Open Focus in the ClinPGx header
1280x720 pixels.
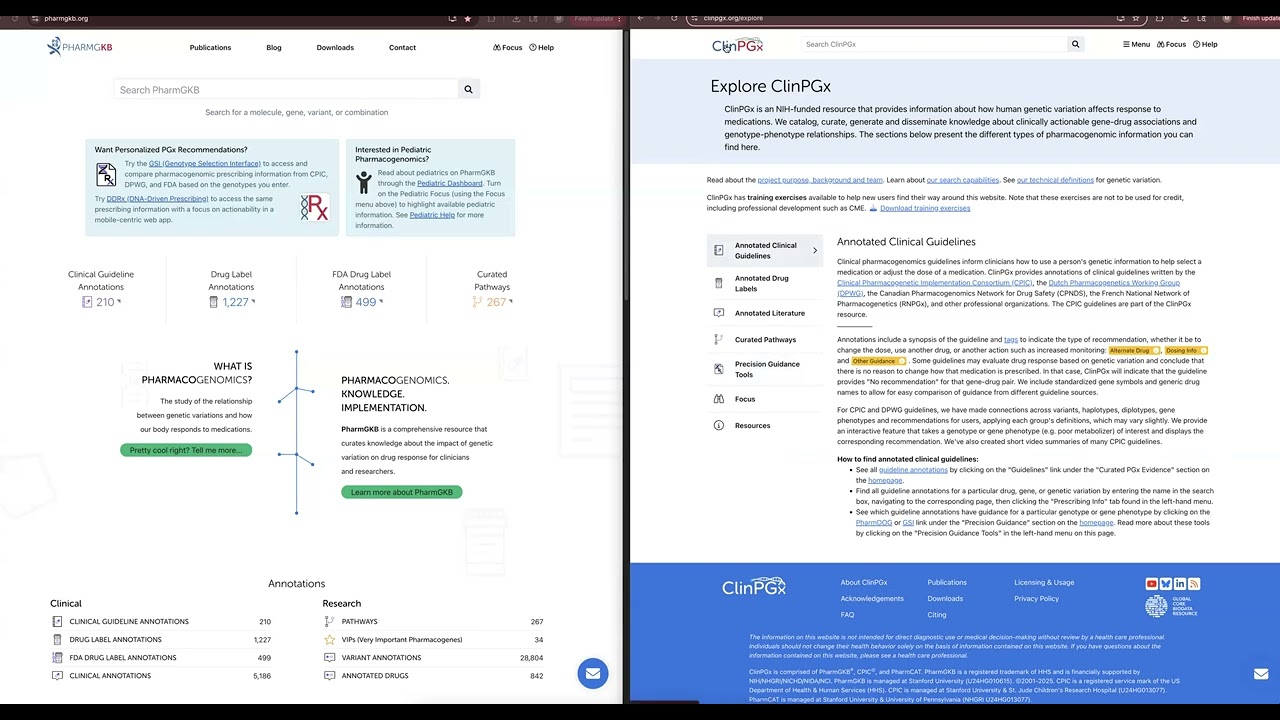(1171, 44)
